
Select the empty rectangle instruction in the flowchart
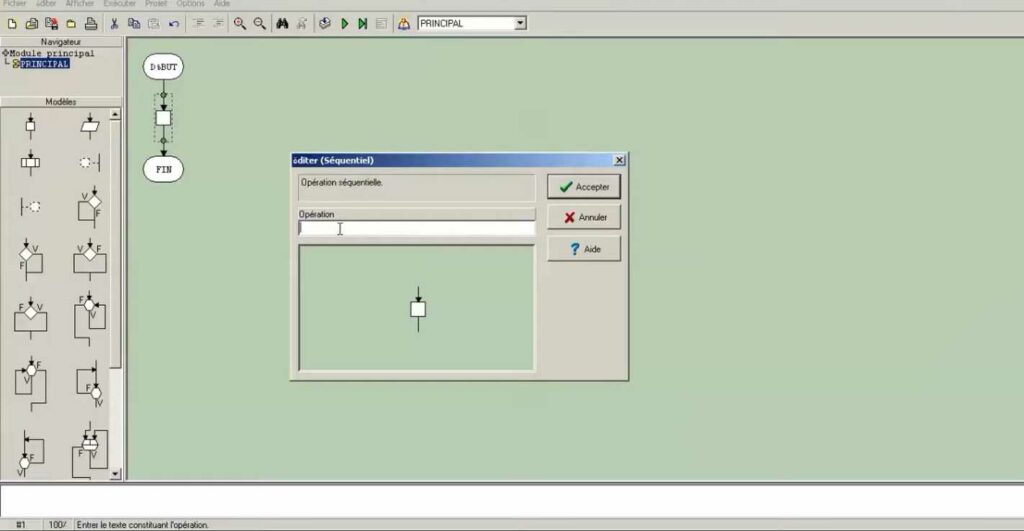pyautogui.click(x=163, y=118)
